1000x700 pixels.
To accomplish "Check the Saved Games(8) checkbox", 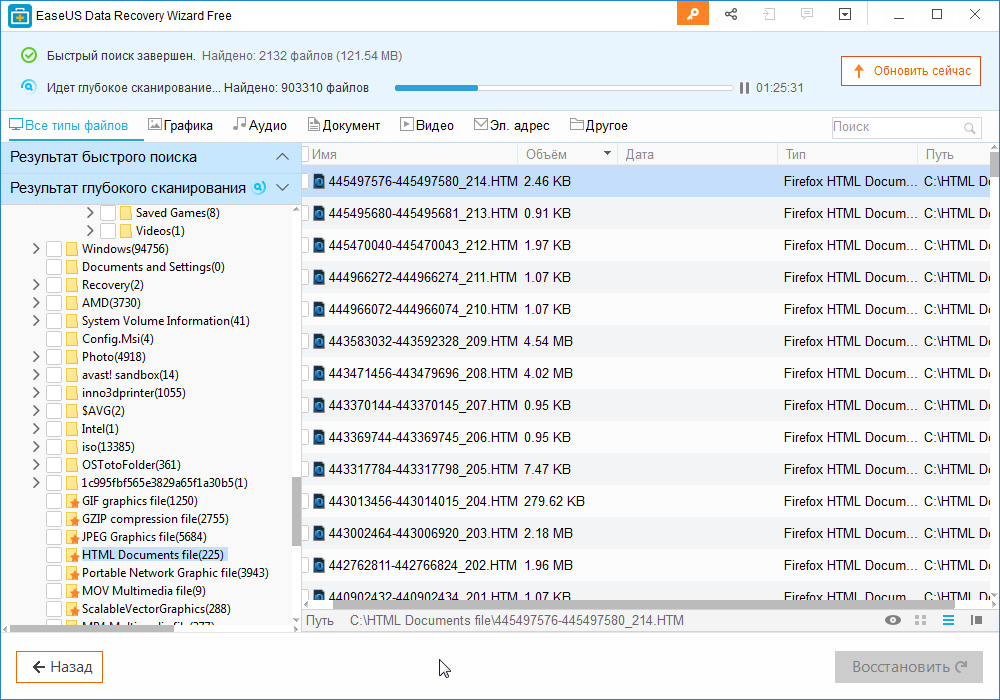I will pyautogui.click(x=108, y=213).
